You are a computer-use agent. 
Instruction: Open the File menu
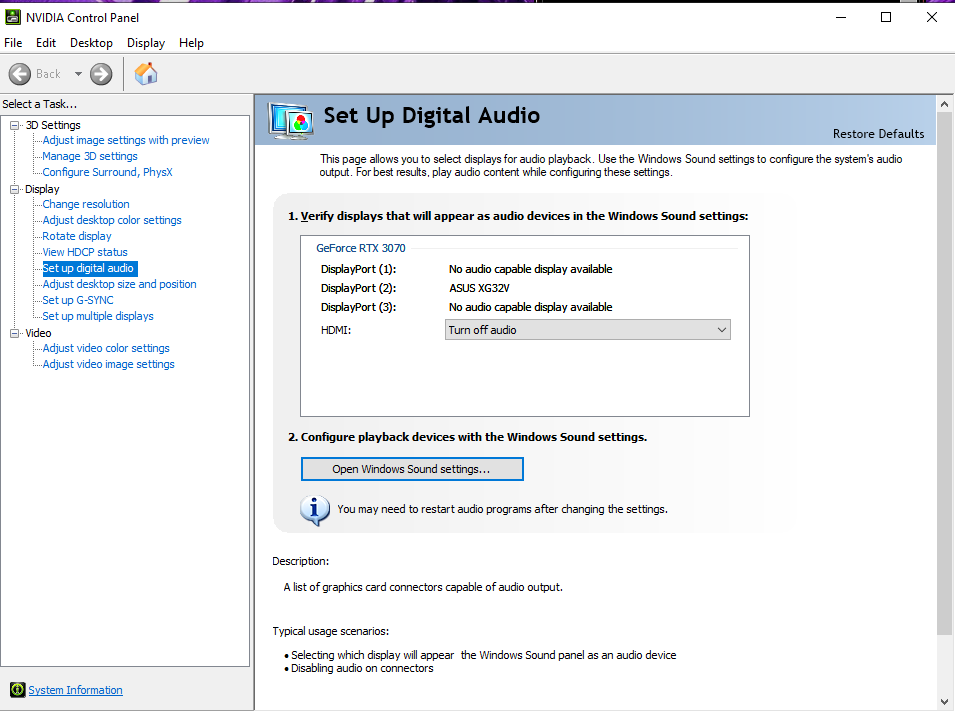click(x=13, y=43)
